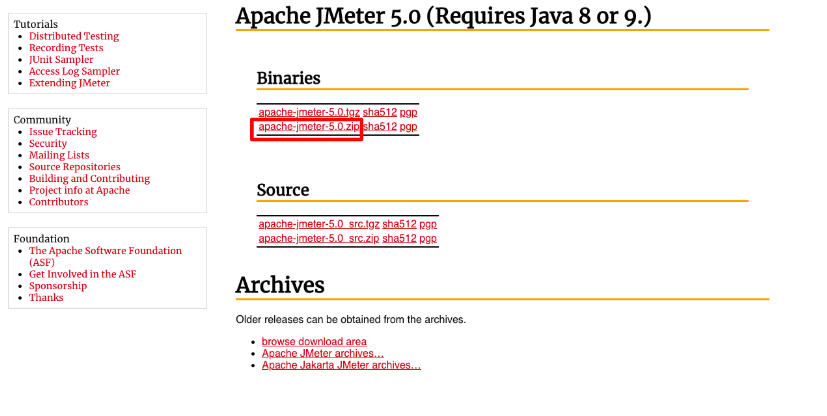This screenshot has width=827, height=416.
Task: Go to JUnit Sampler tutorial
Action: (61, 60)
